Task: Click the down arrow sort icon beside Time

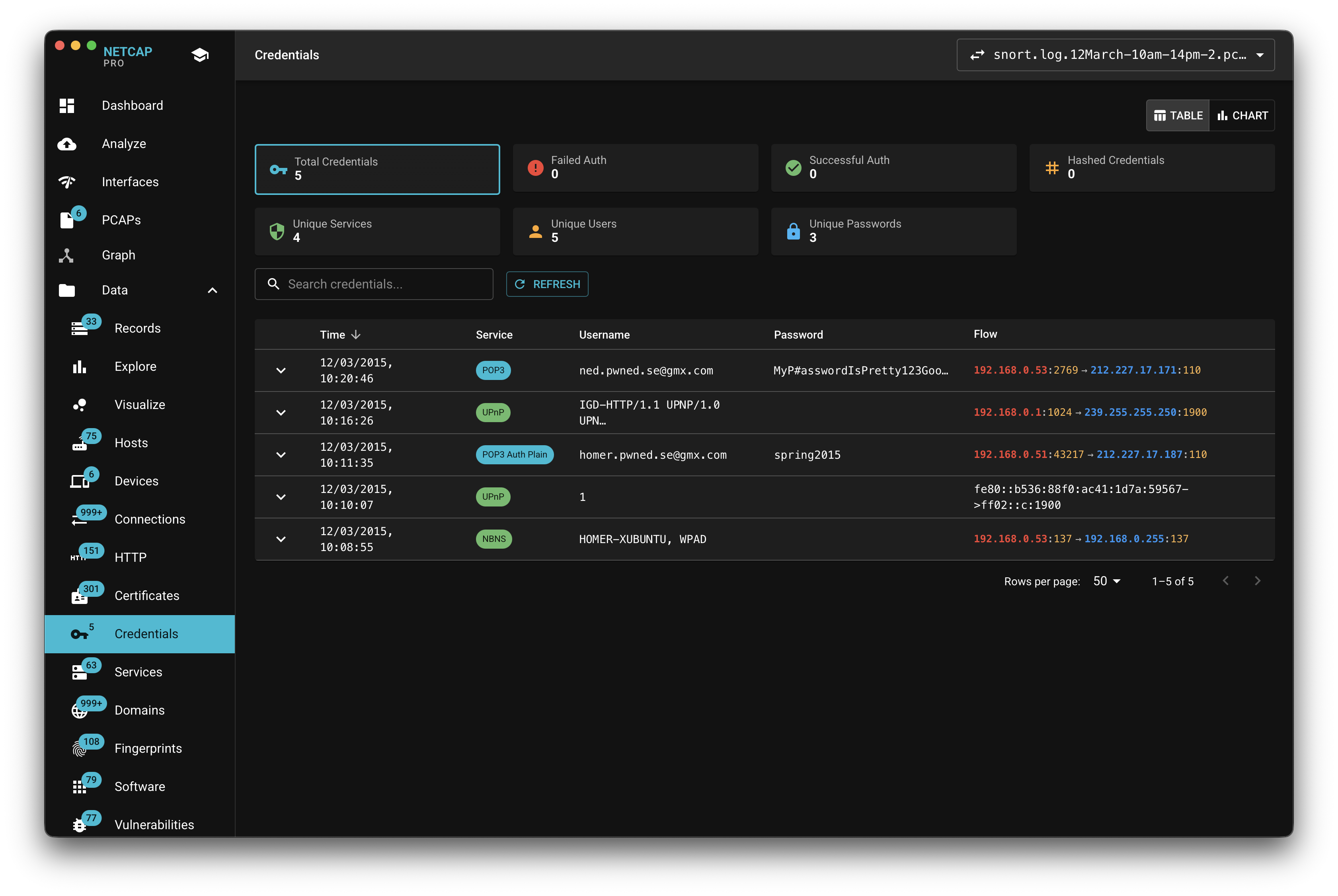Action: (356, 335)
